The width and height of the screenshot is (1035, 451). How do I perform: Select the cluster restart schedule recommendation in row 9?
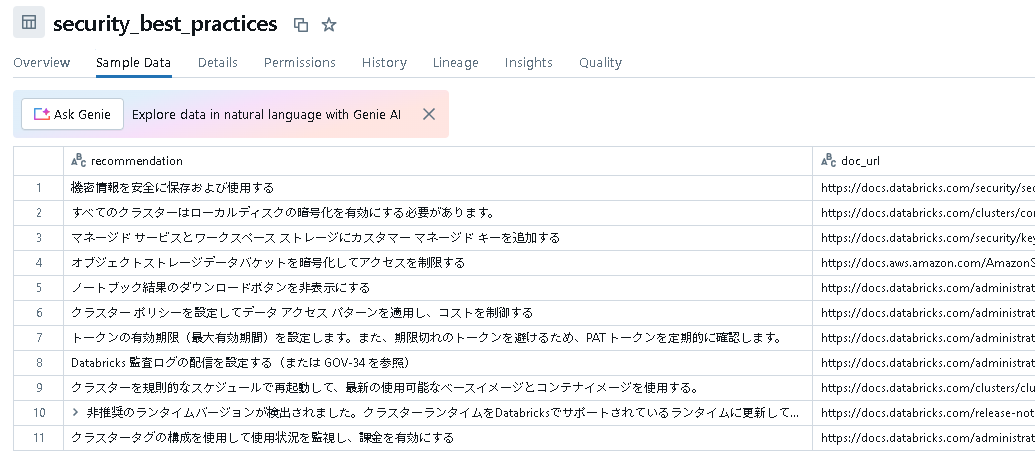(438, 388)
